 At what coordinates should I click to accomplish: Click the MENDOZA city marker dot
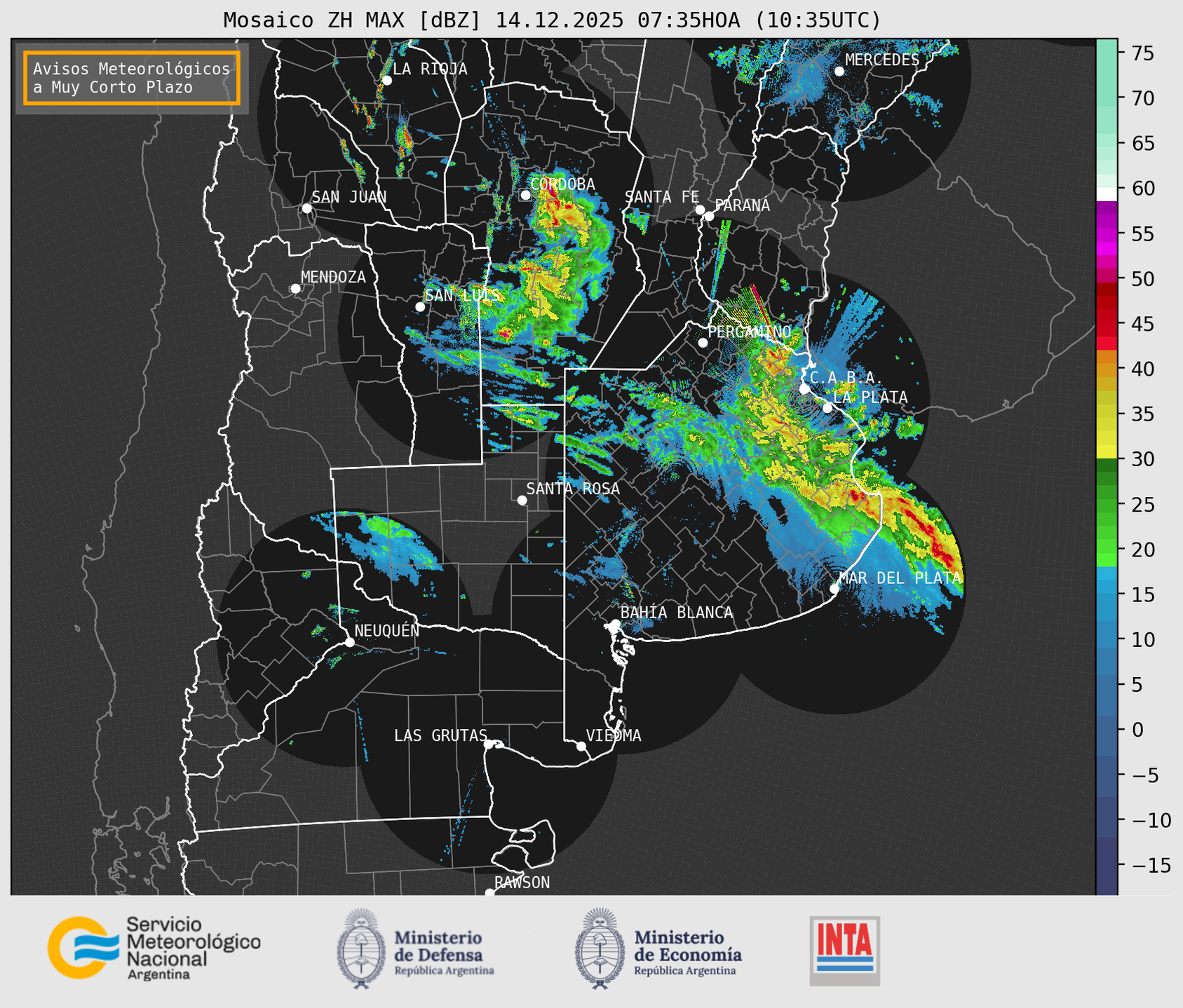point(296,289)
